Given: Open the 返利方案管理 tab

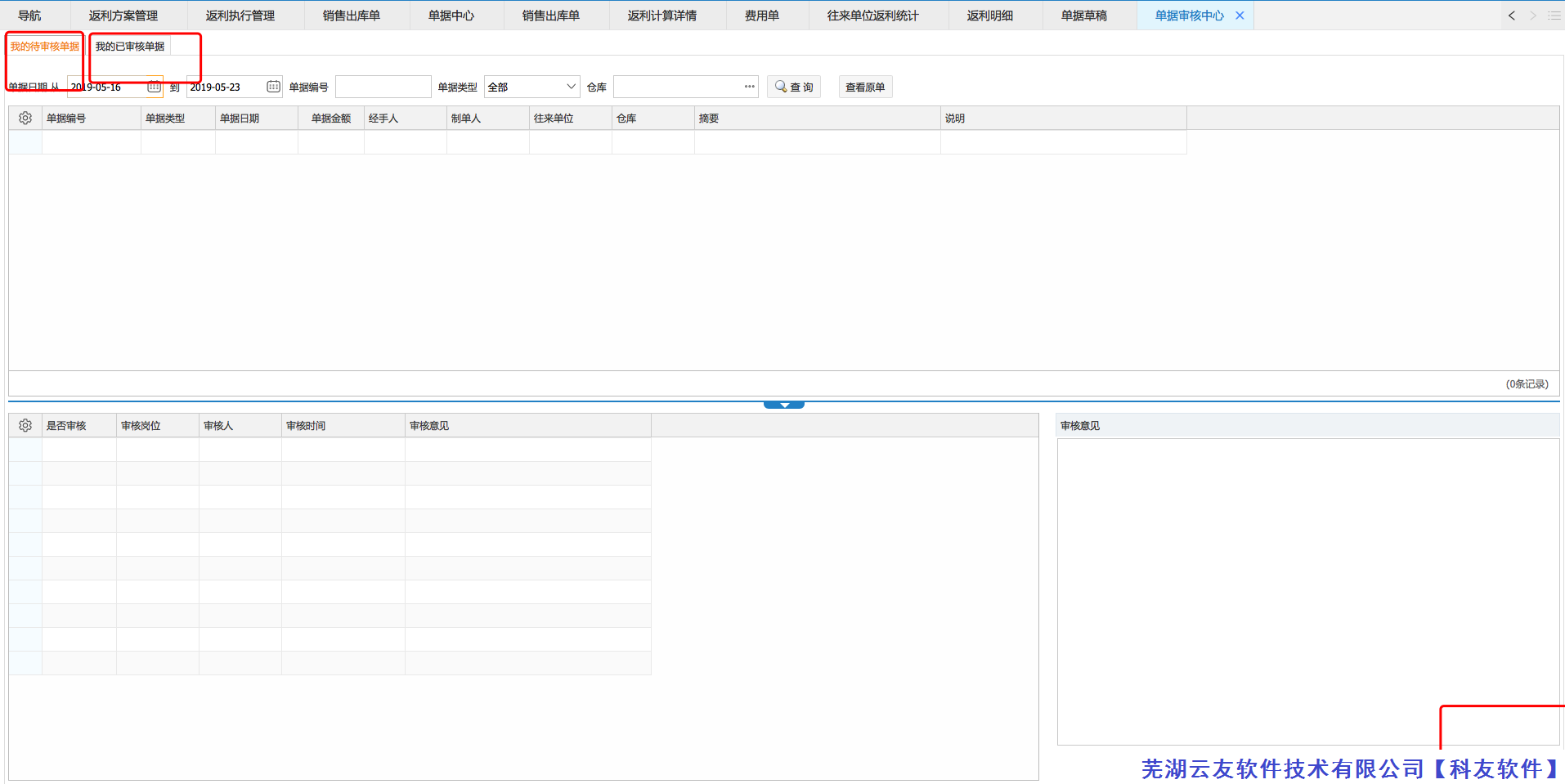Looking at the screenshot, I should [123, 16].
